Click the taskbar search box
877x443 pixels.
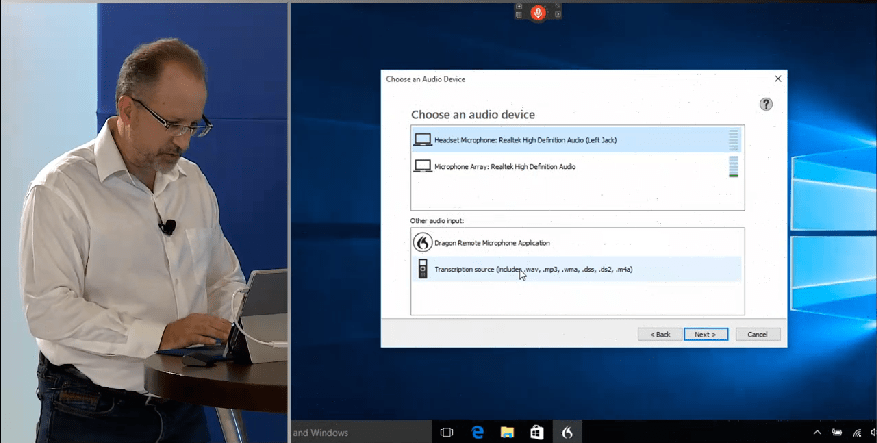click(x=361, y=432)
